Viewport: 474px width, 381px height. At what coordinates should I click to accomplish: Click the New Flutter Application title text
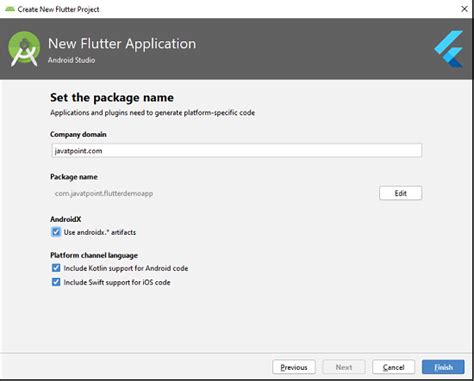(122, 44)
